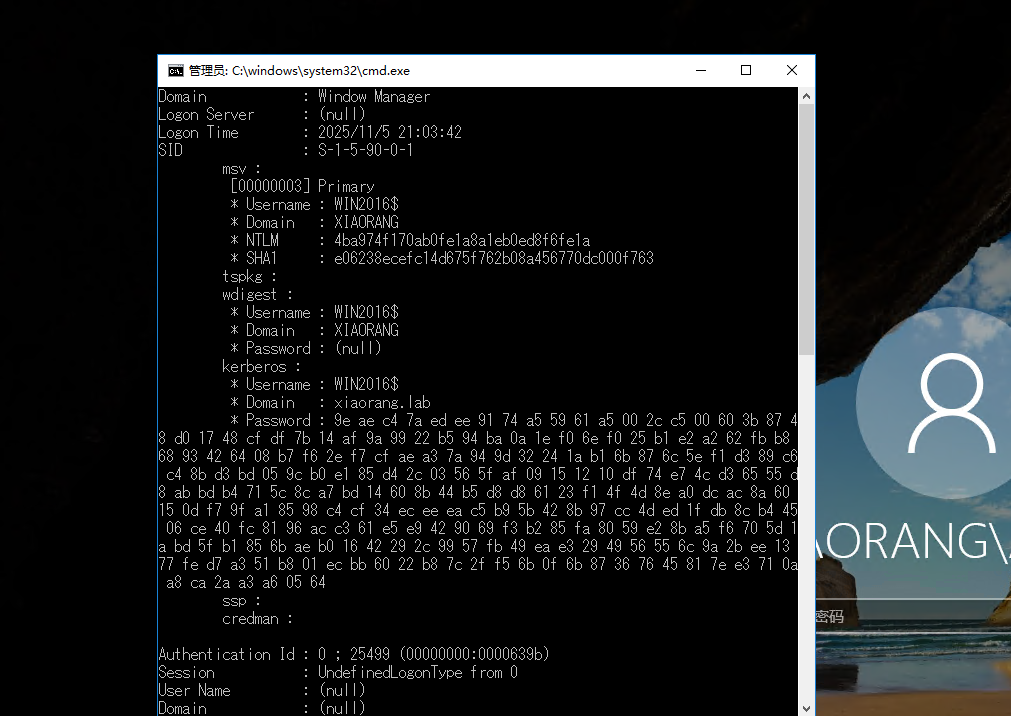Click the cmd.exe title bar text
Screen dimensions: 1011x716
299,71
